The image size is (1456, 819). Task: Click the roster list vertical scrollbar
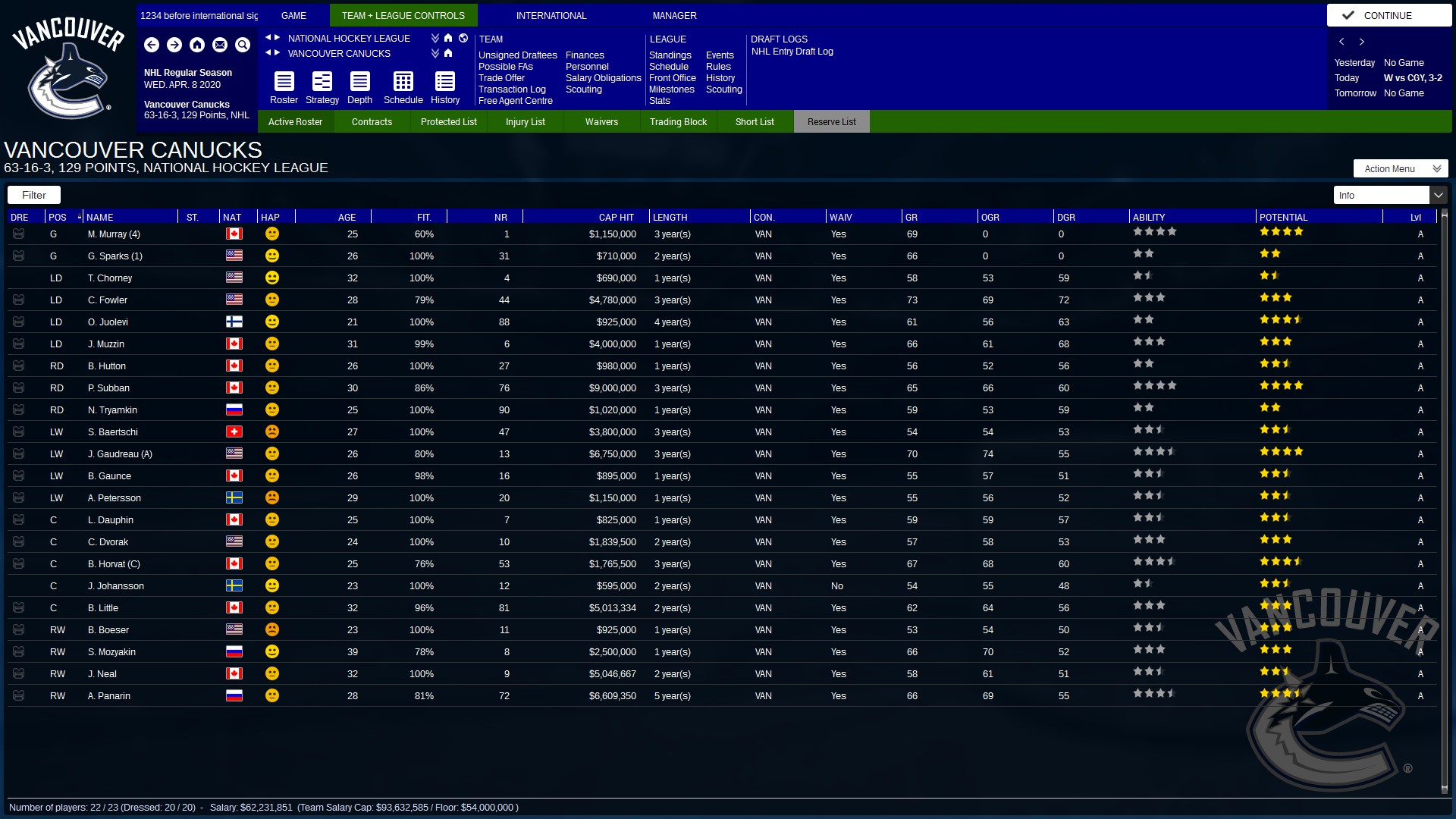click(x=1444, y=500)
